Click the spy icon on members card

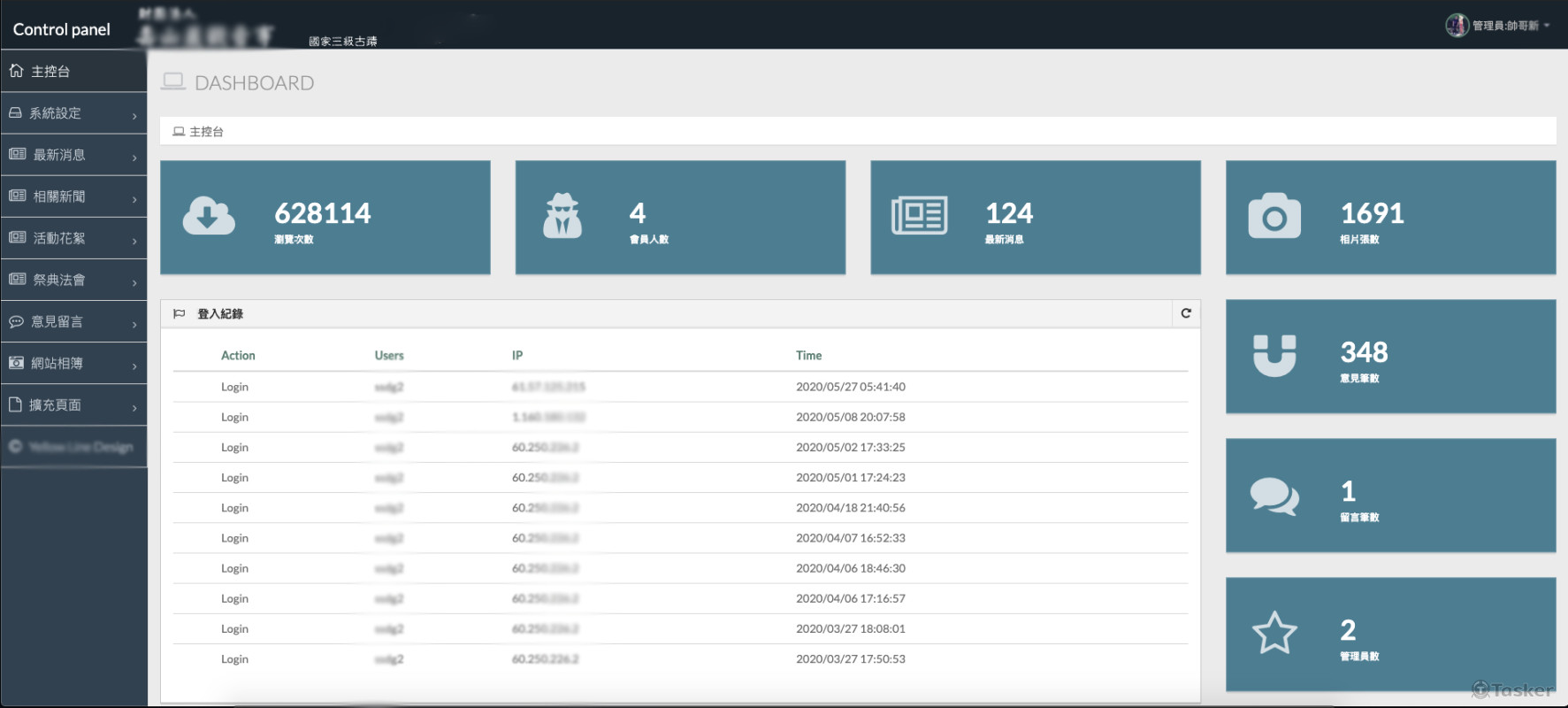pos(562,216)
